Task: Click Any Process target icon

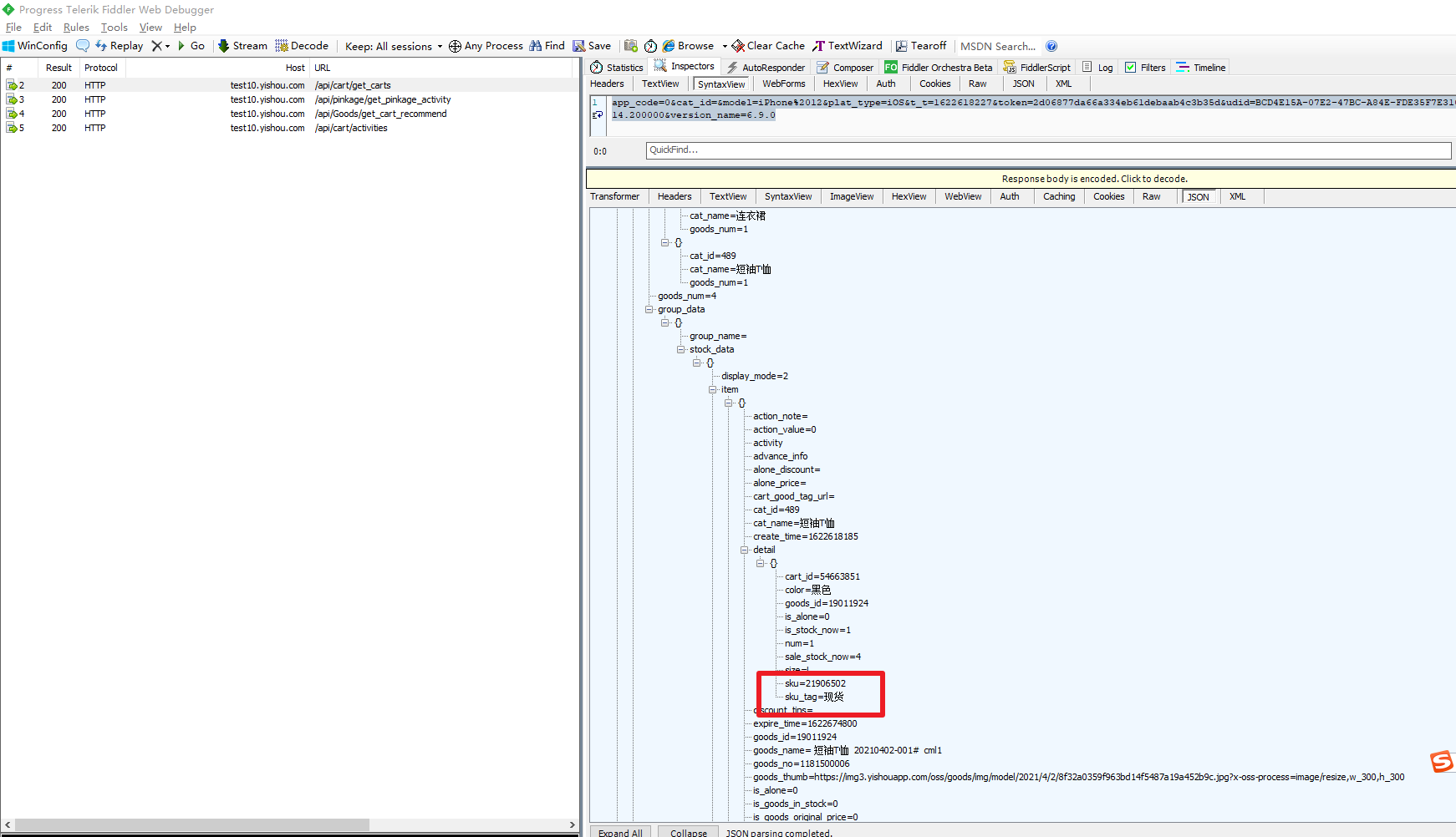Action: (x=455, y=46)
